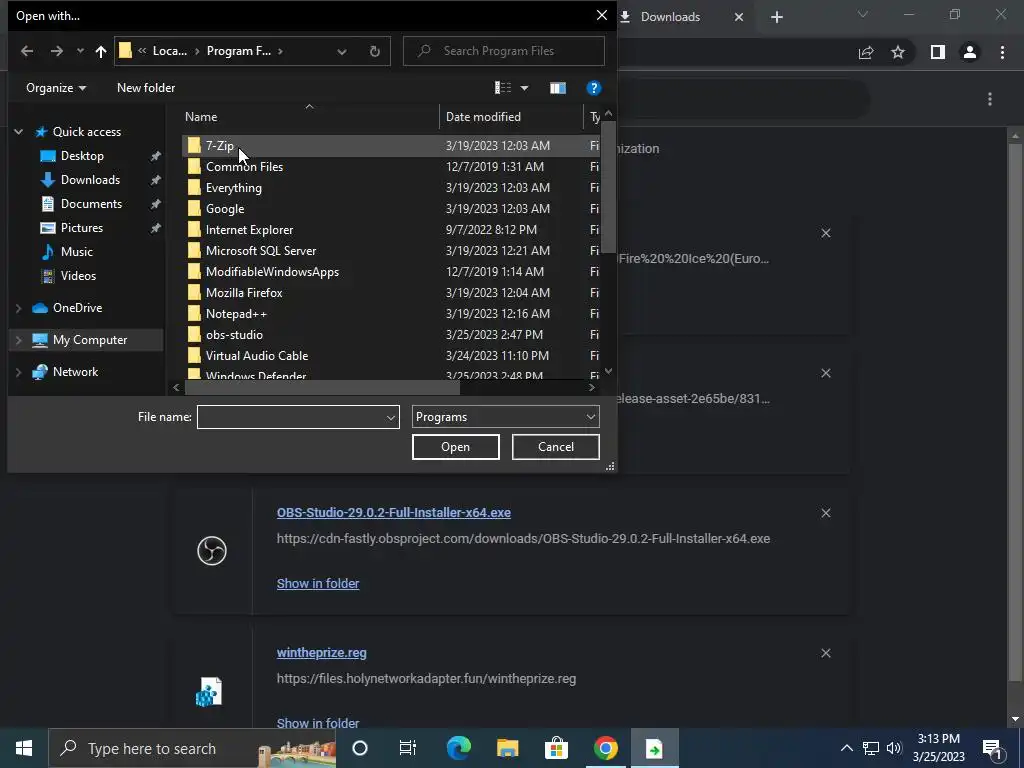Viewport: 1024px width, 768px height.
Task: Create a New folder
Action: (x=146, y=88)
